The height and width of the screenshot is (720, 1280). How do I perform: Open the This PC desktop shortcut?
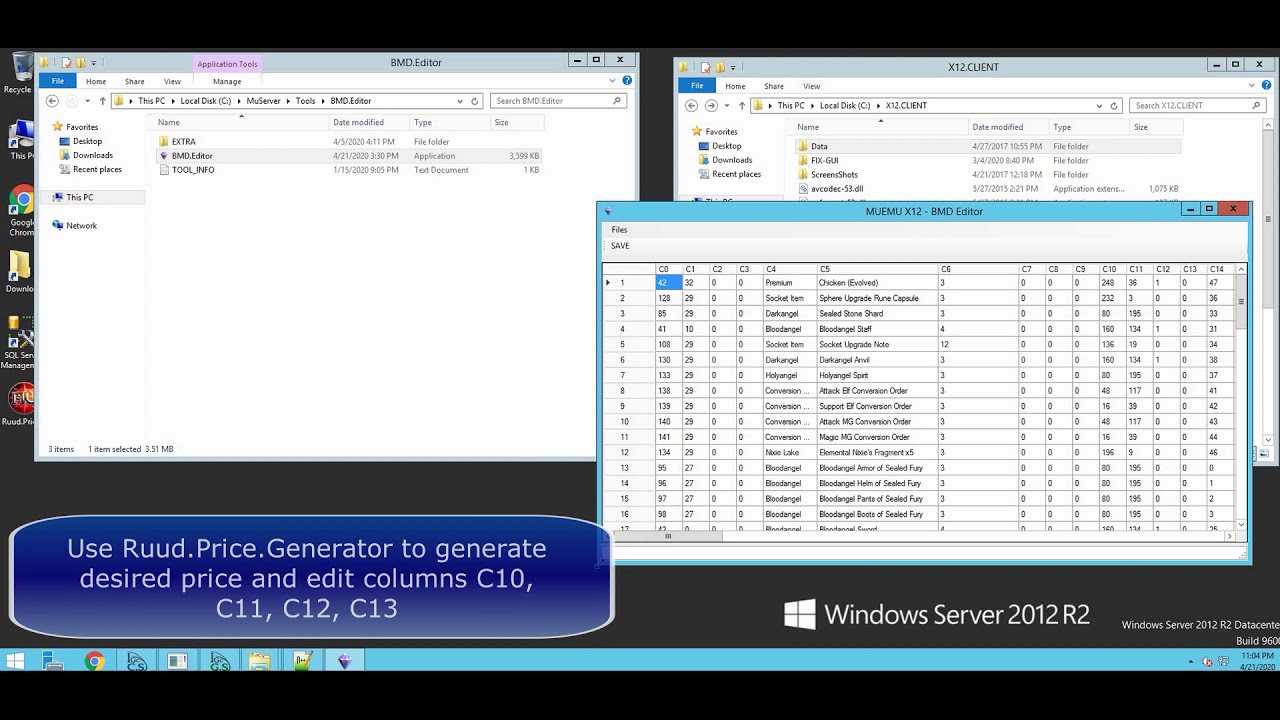click(x=21, y=138)
